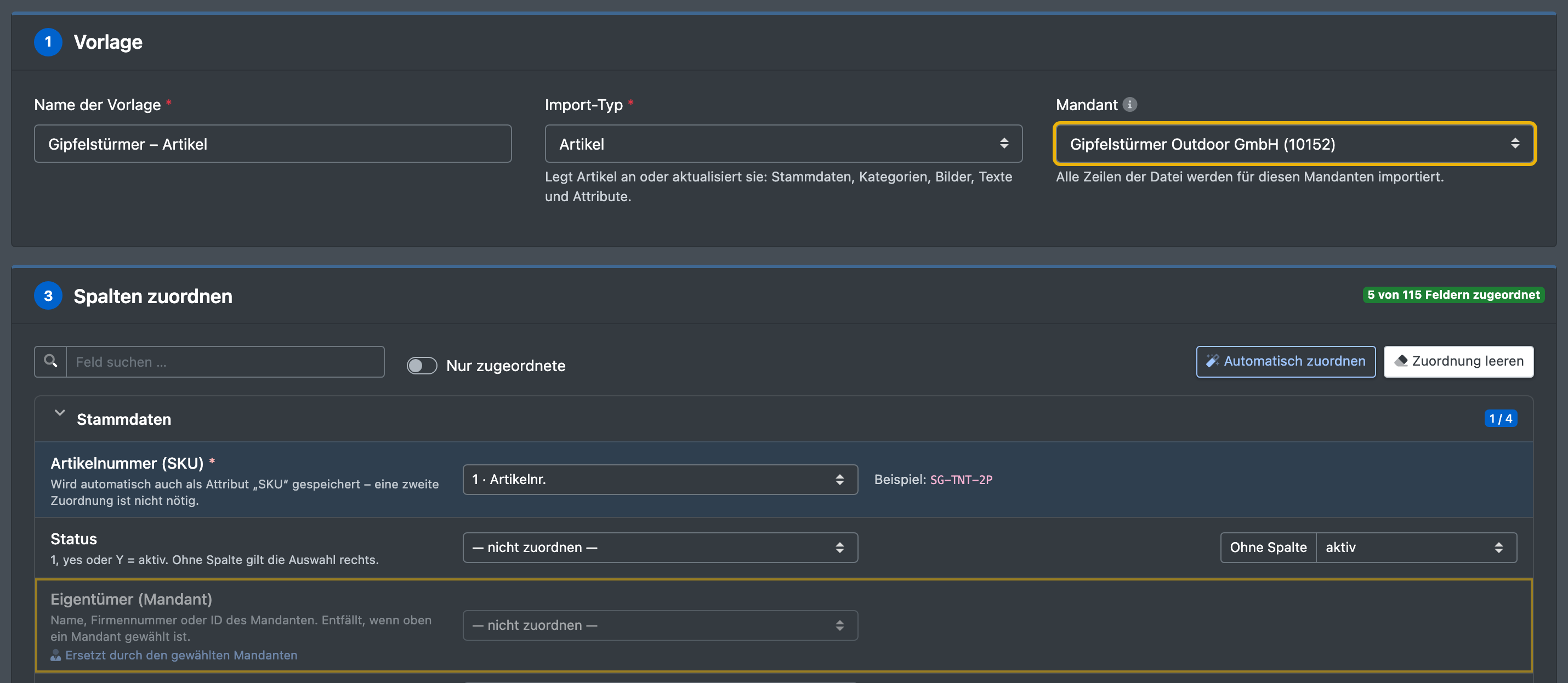Open column dropdown for Eigentümer (Mandant)
The width and height of the screenshot is (1568, 683).
660,625
